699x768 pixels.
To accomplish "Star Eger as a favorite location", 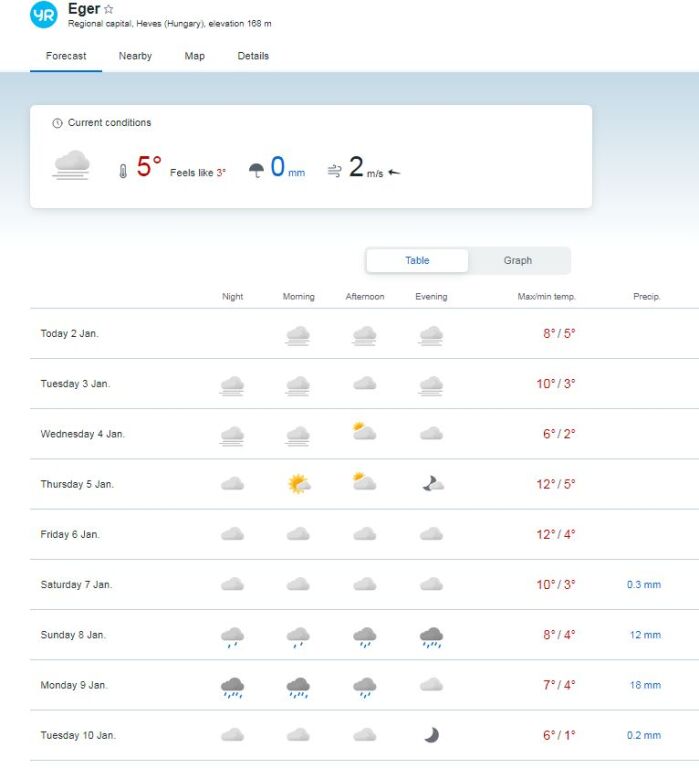I will (109, 9).
